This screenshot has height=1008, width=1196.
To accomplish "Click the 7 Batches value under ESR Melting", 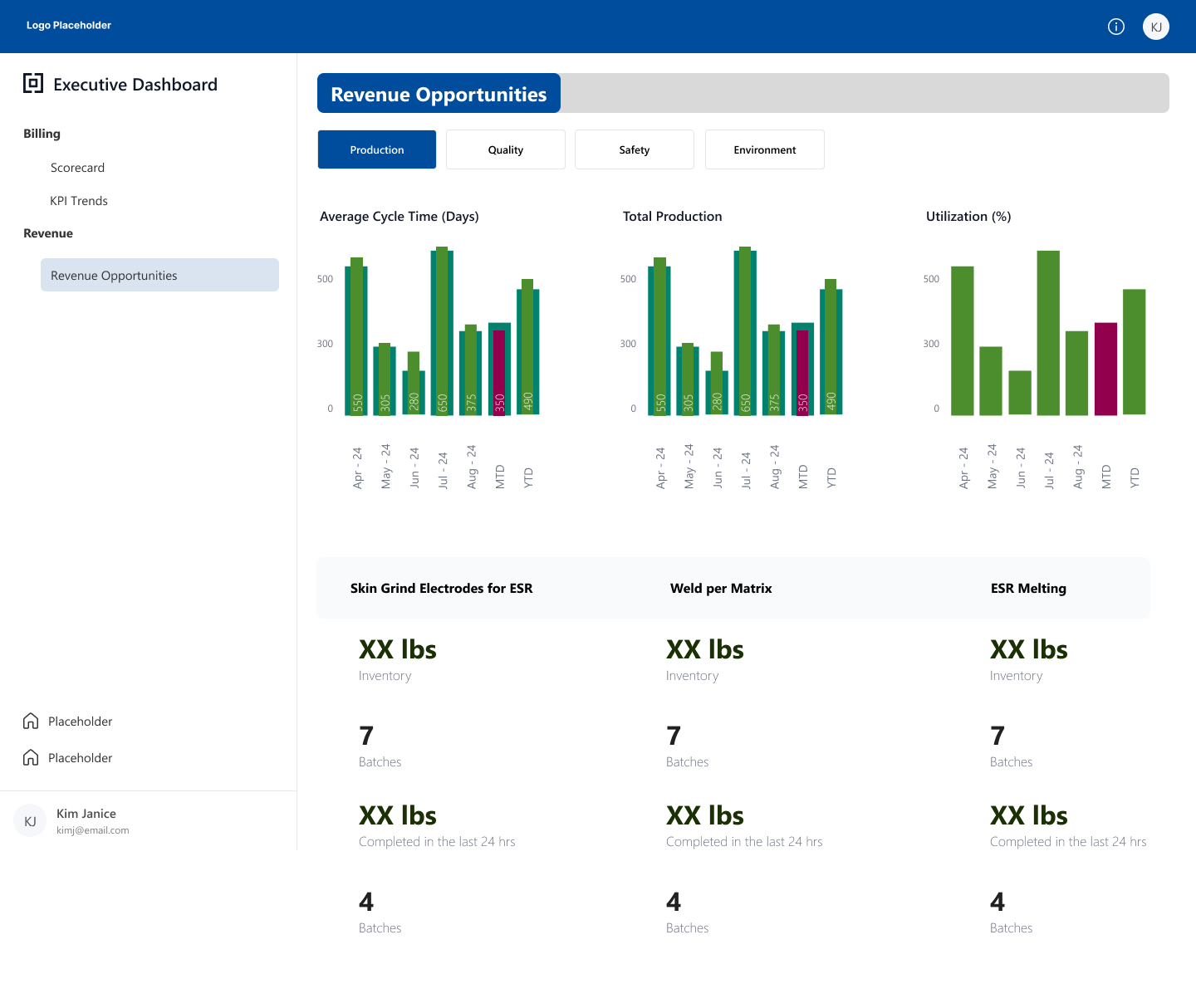I will point(997,736).
